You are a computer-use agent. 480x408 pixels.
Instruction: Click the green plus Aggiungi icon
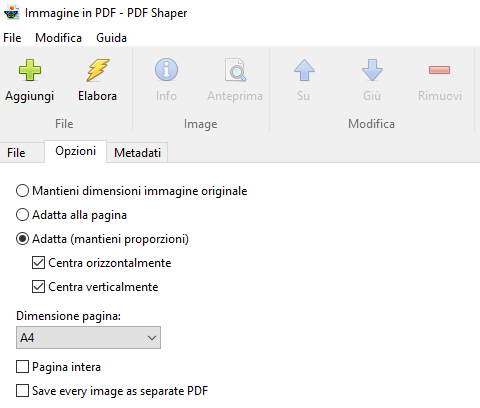30,70
